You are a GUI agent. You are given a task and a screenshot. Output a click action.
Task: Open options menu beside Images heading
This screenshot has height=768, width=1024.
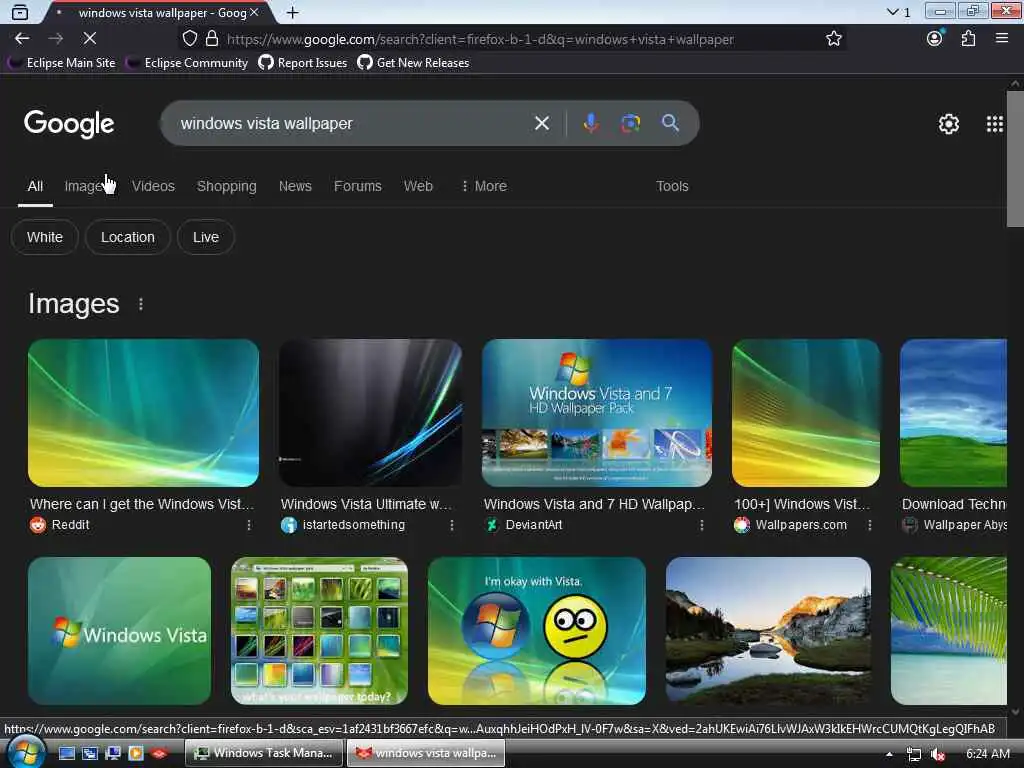(140, 304)
